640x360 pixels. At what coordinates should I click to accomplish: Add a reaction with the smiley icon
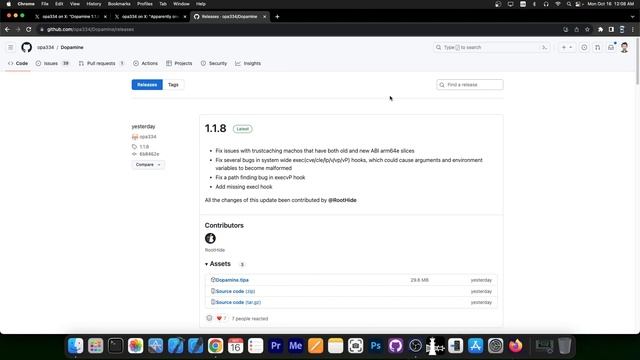click(x=209, y=318)
